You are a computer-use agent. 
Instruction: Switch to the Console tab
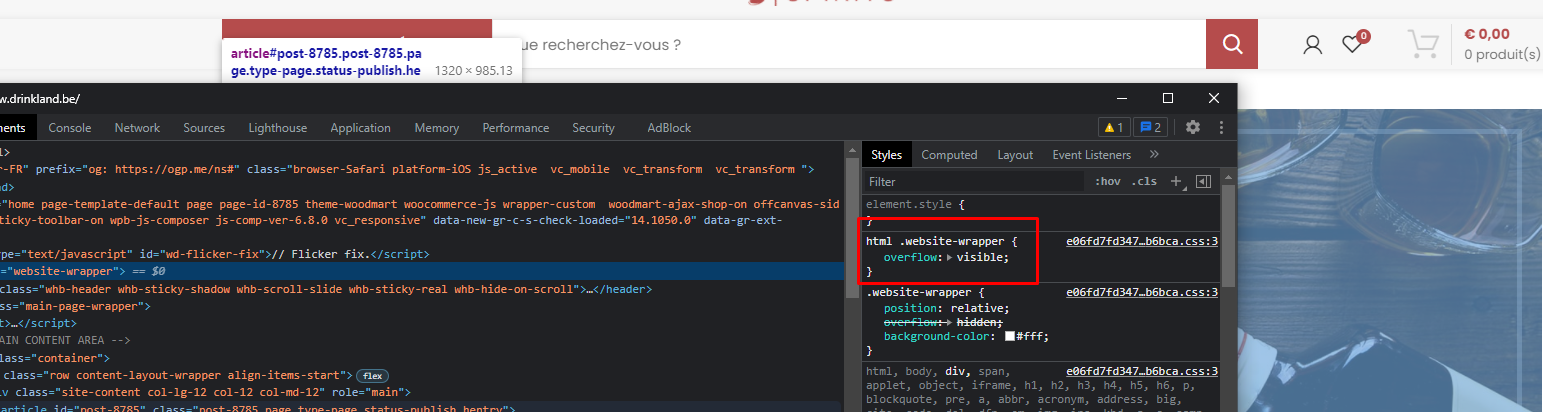(70, 127)
